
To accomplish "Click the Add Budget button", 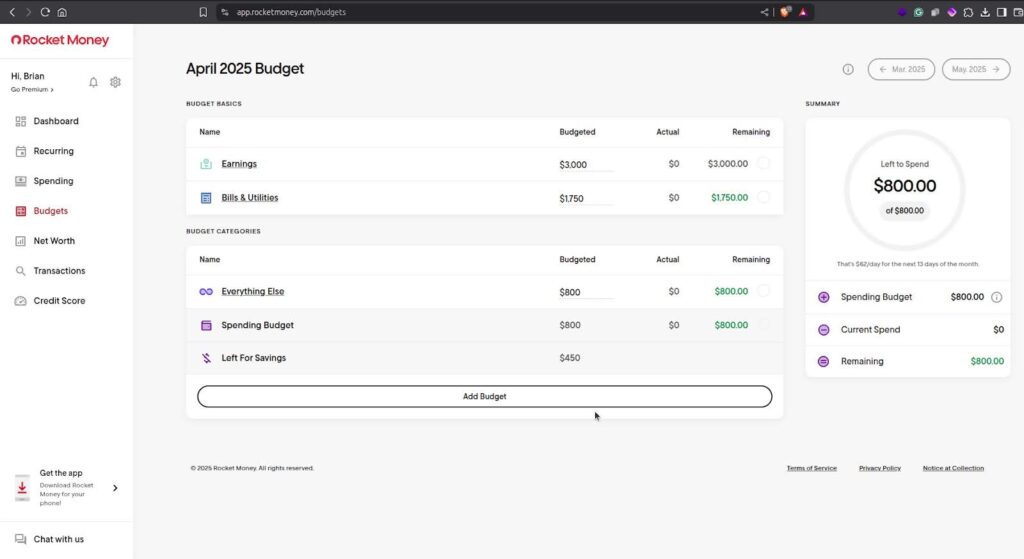I will pos(484,396).
